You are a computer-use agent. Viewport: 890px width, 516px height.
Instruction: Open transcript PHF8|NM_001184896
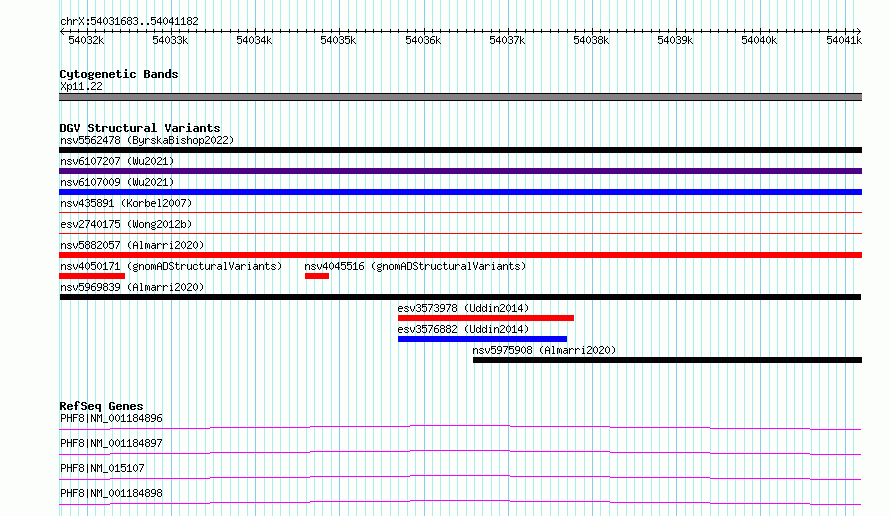pyautogui.click(x=111, y=418)
